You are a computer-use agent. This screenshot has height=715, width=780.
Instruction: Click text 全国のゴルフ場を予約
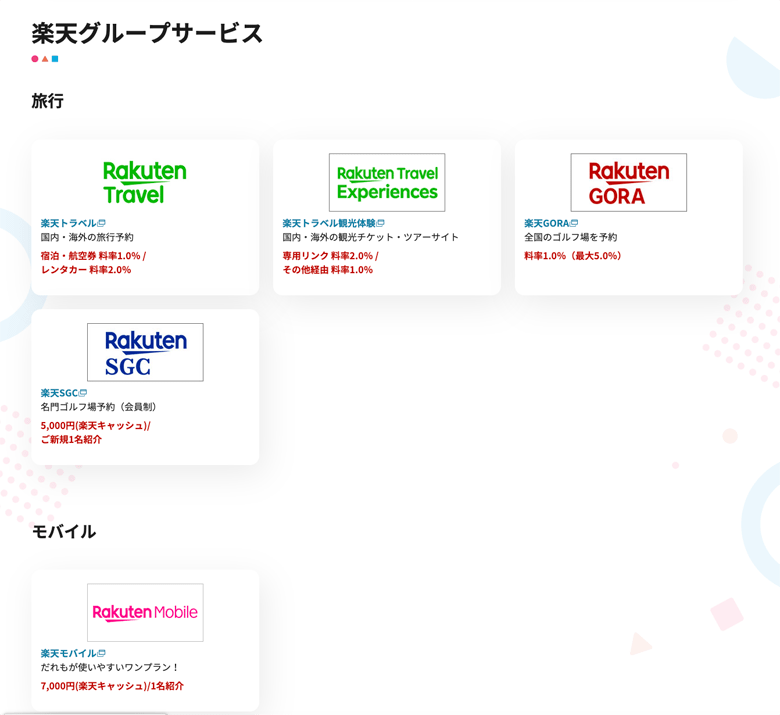[571, 237]
